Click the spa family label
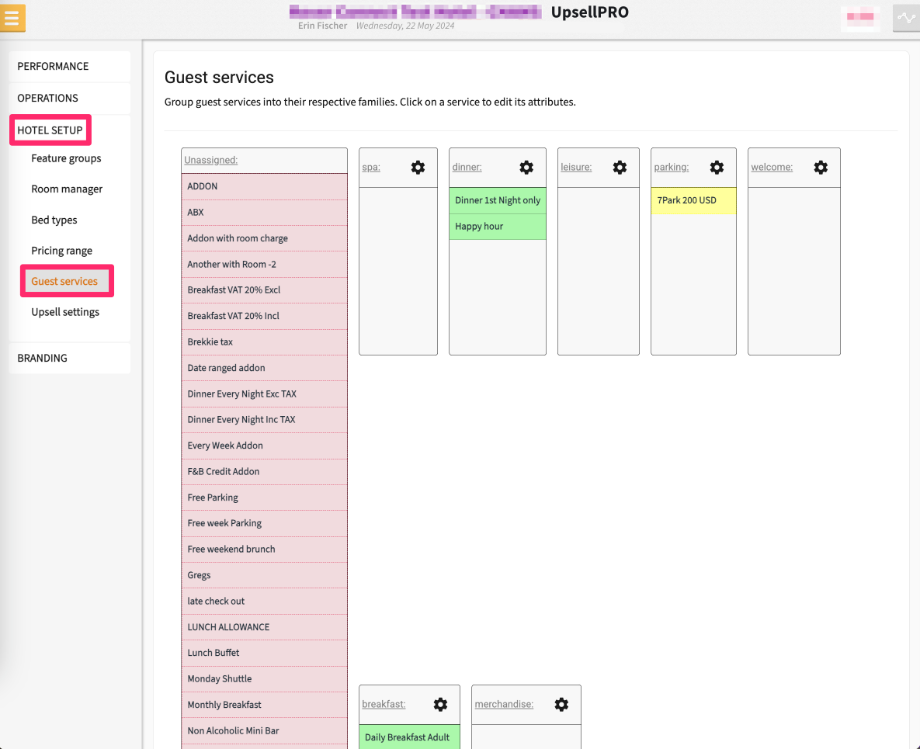 [x=371, y=167]
